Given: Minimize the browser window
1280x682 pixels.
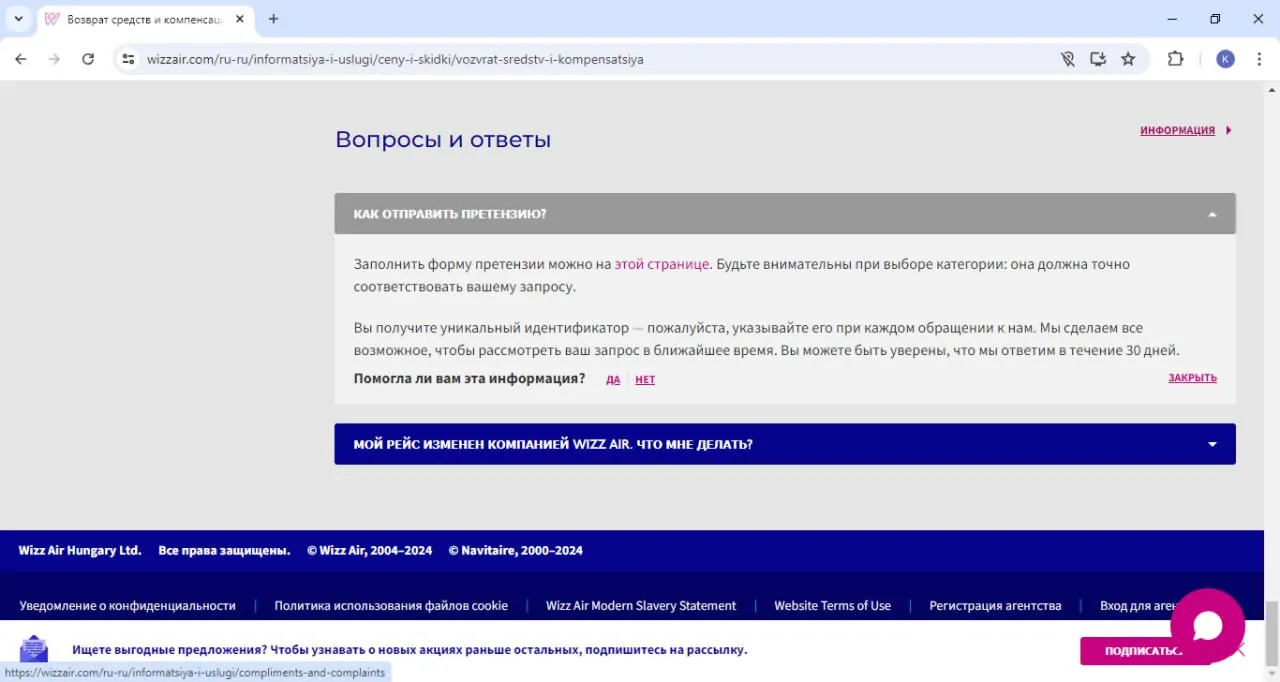Looking at the screenshot, I should 1171,19.
